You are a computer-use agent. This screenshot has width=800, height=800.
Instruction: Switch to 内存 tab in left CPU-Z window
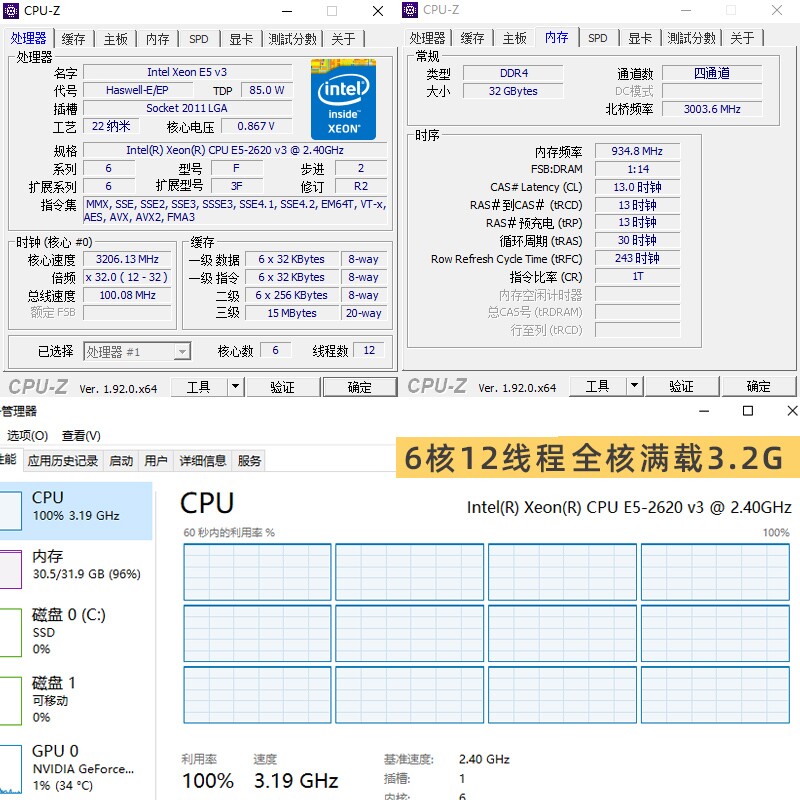point(158,39)
